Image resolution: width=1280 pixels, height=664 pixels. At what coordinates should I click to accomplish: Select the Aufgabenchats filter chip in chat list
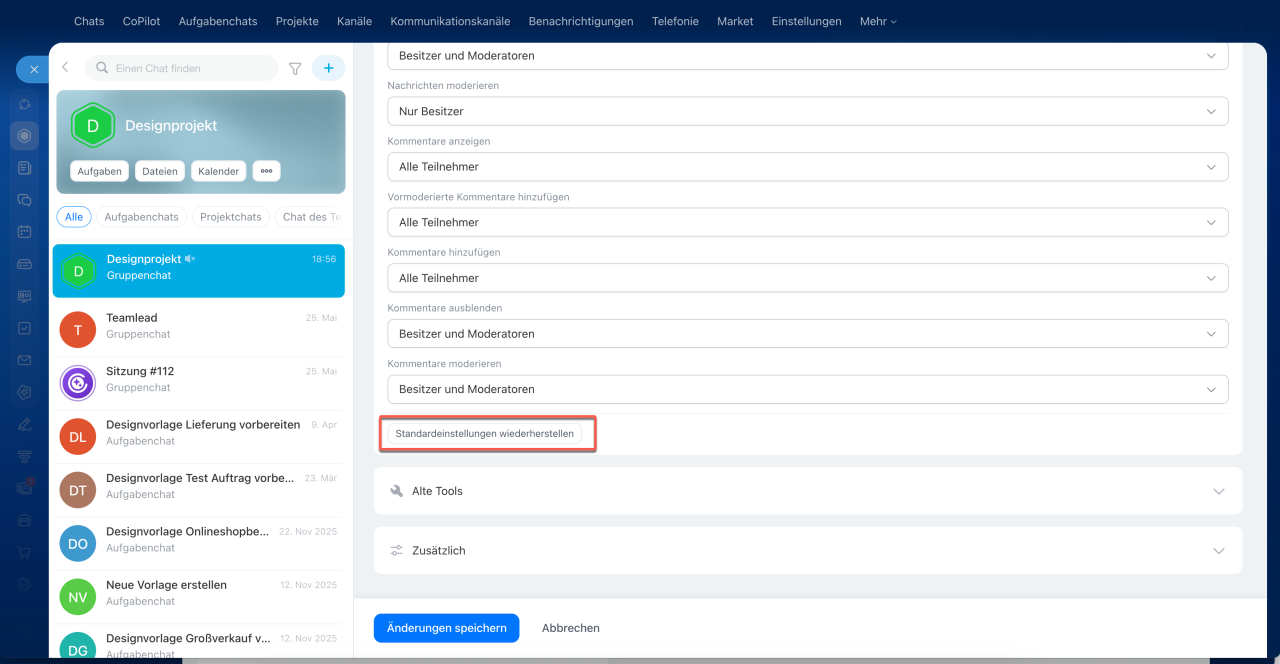click(x=141, y=217)
